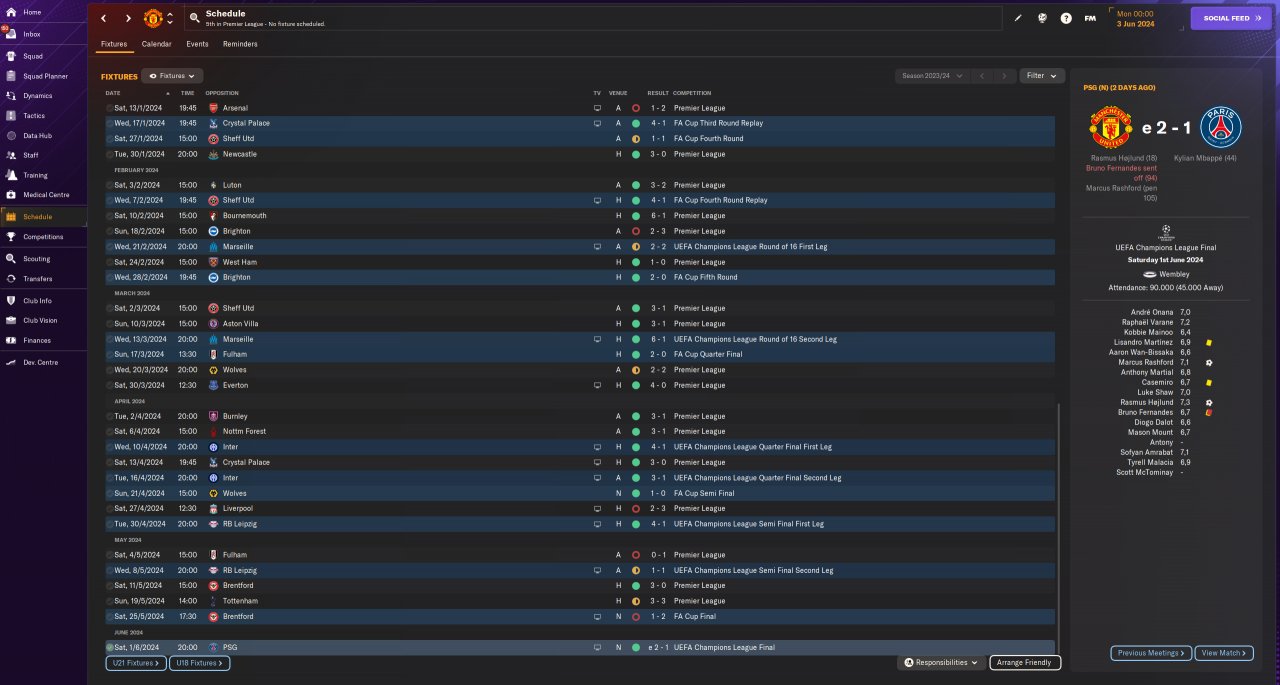Click Marcus Rashford in player ratings list
The image size is (1280, 685).
click(1146, 362)
